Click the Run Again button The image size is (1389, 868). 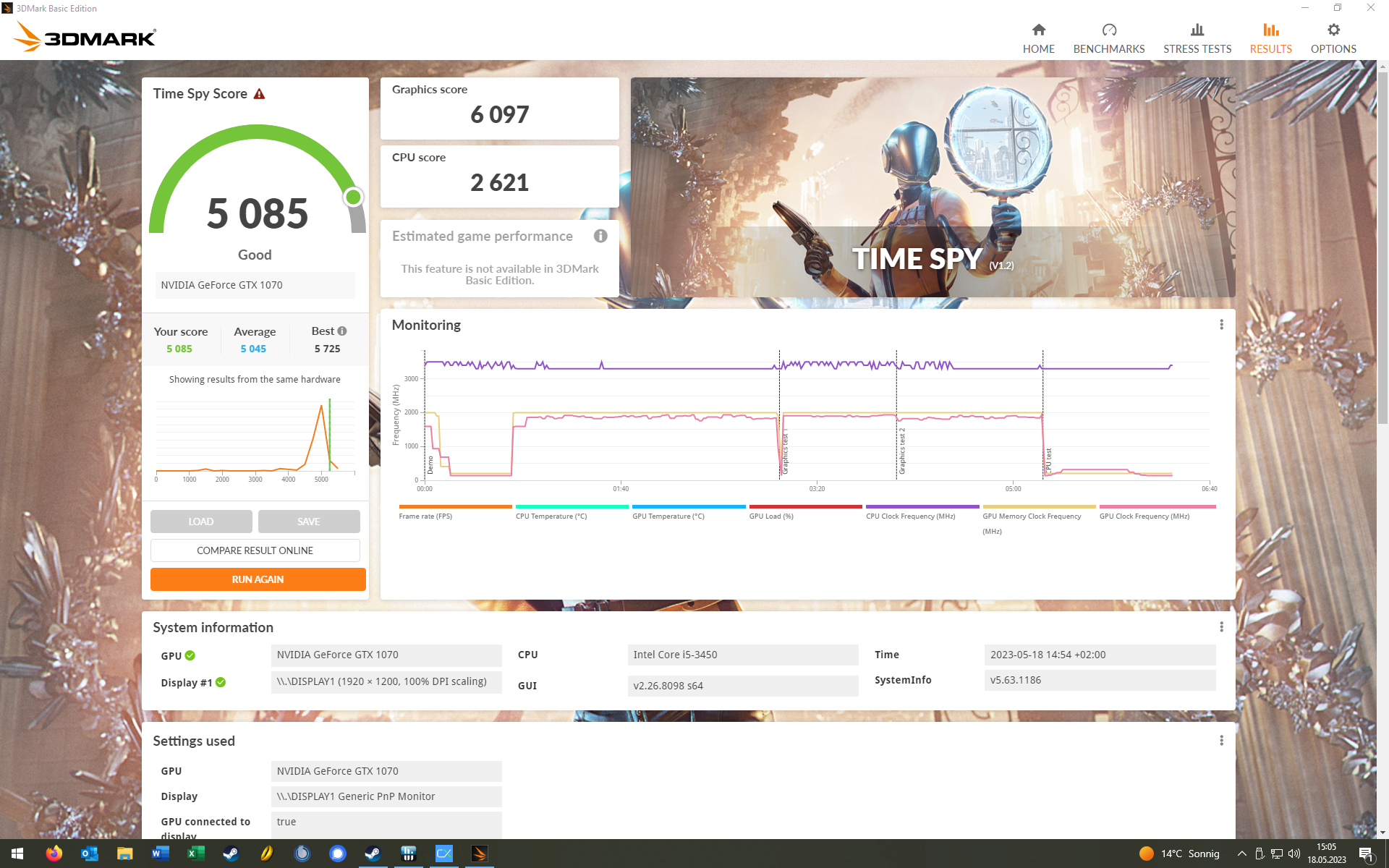coord(258,579)
